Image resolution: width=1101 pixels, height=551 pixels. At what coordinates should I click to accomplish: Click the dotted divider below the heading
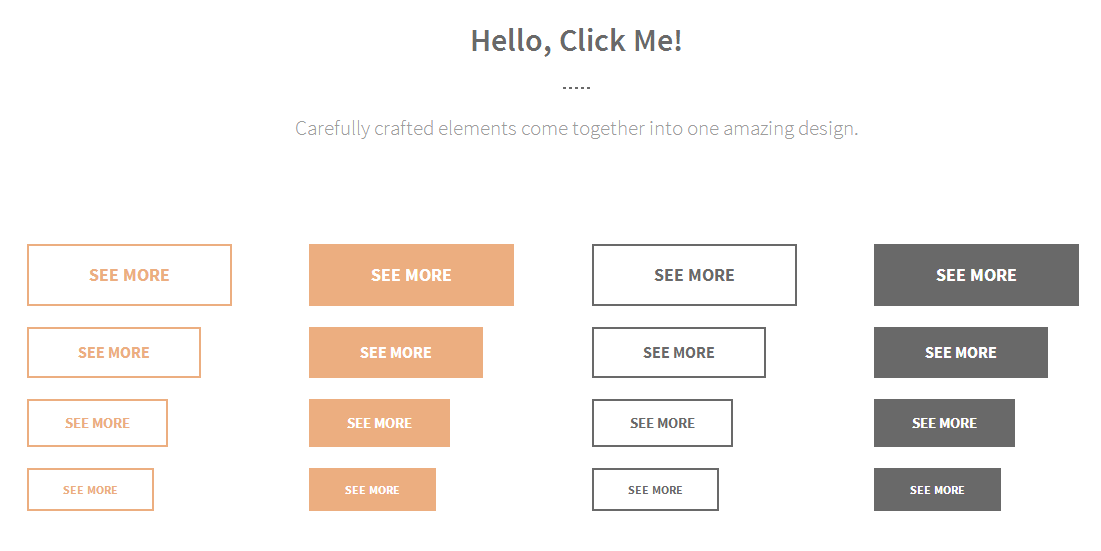point(576,88)
